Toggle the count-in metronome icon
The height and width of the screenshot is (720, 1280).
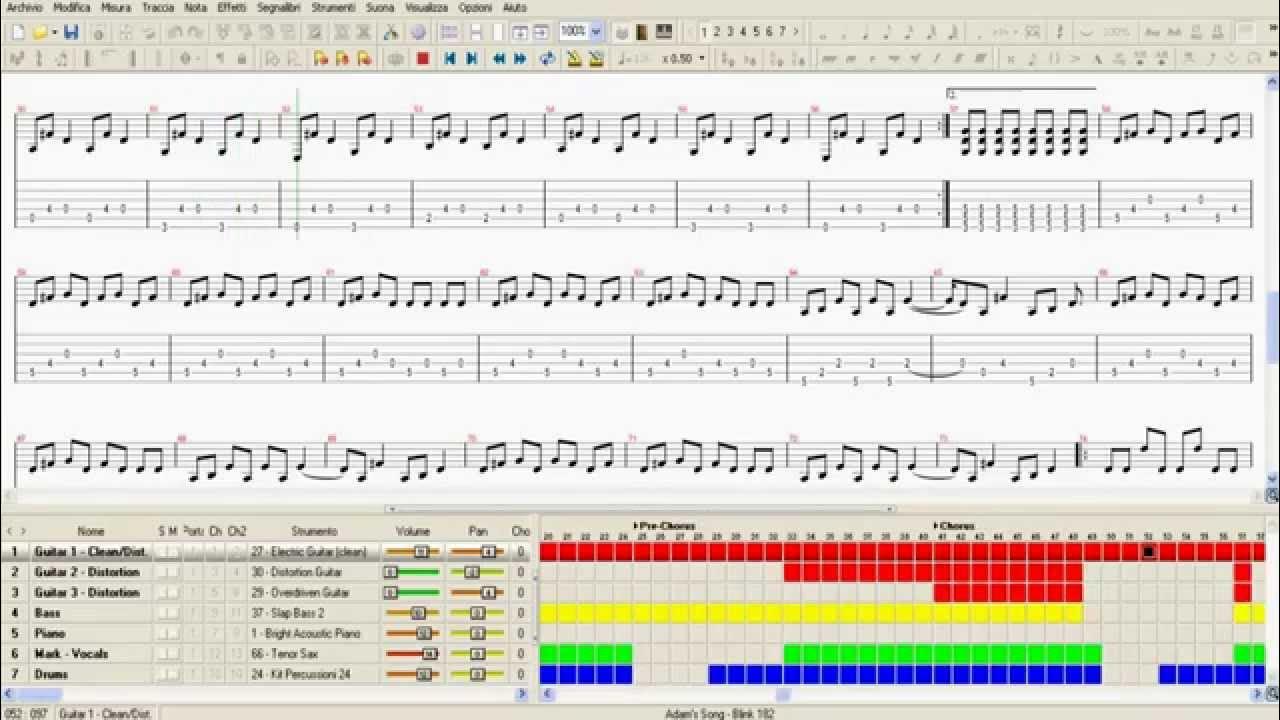596,59
